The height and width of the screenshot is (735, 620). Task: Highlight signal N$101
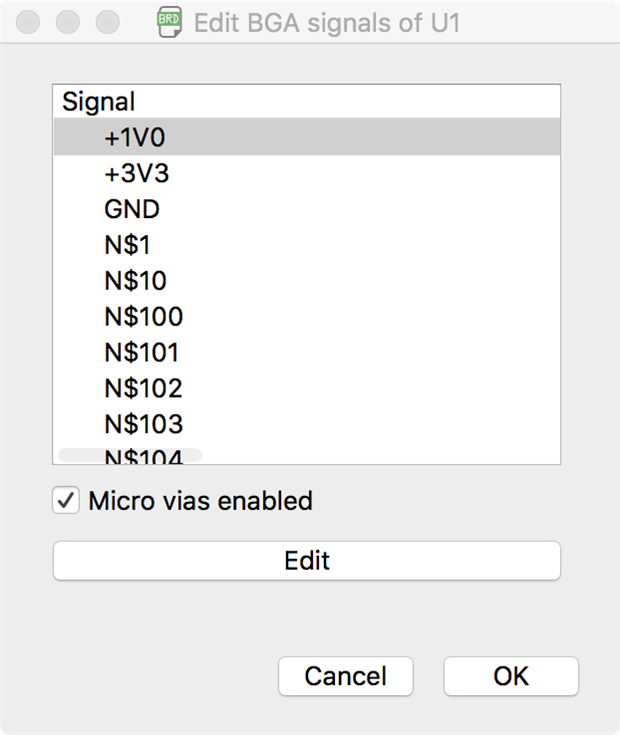pos(142,353)
